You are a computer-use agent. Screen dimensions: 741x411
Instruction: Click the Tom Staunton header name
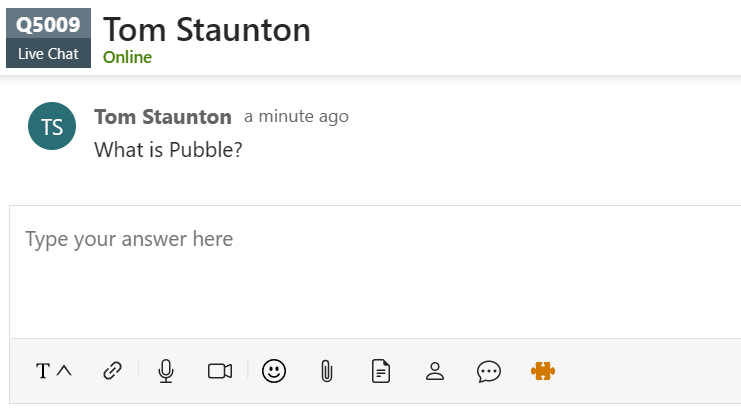click(207, 29)
